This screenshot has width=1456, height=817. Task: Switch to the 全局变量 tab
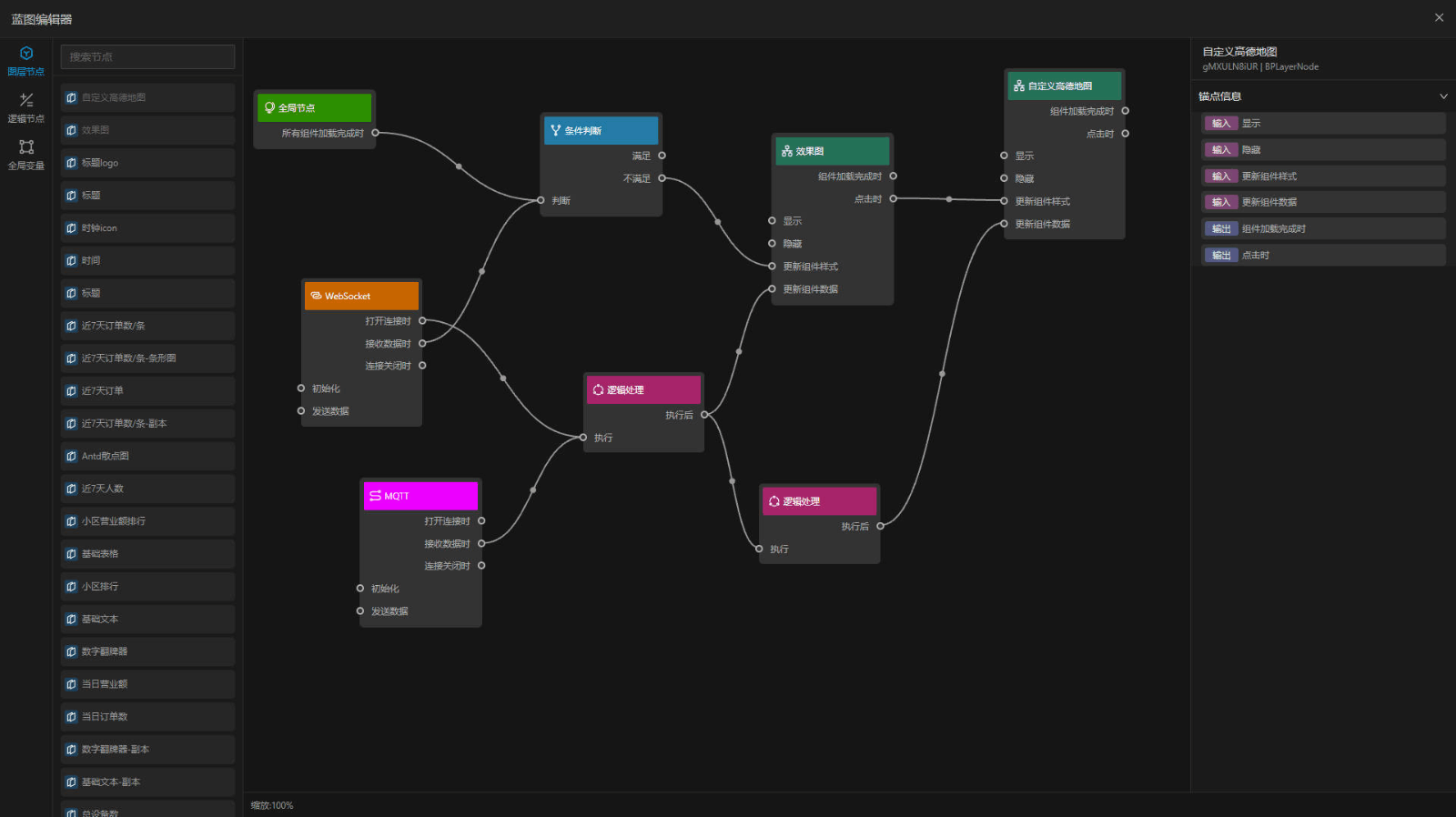[25, 155]
